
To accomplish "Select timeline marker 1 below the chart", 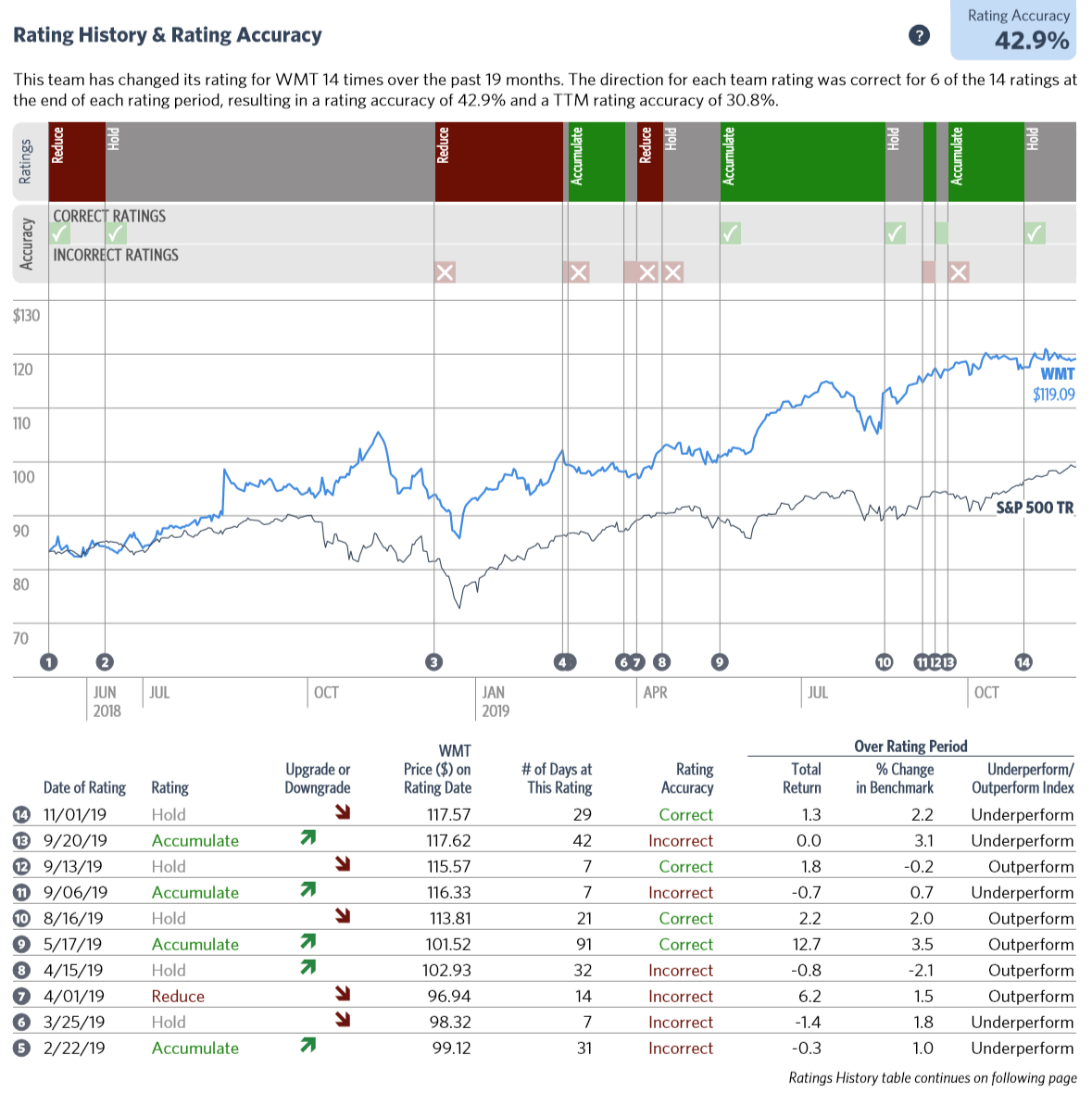I will (x=48, y=662).
